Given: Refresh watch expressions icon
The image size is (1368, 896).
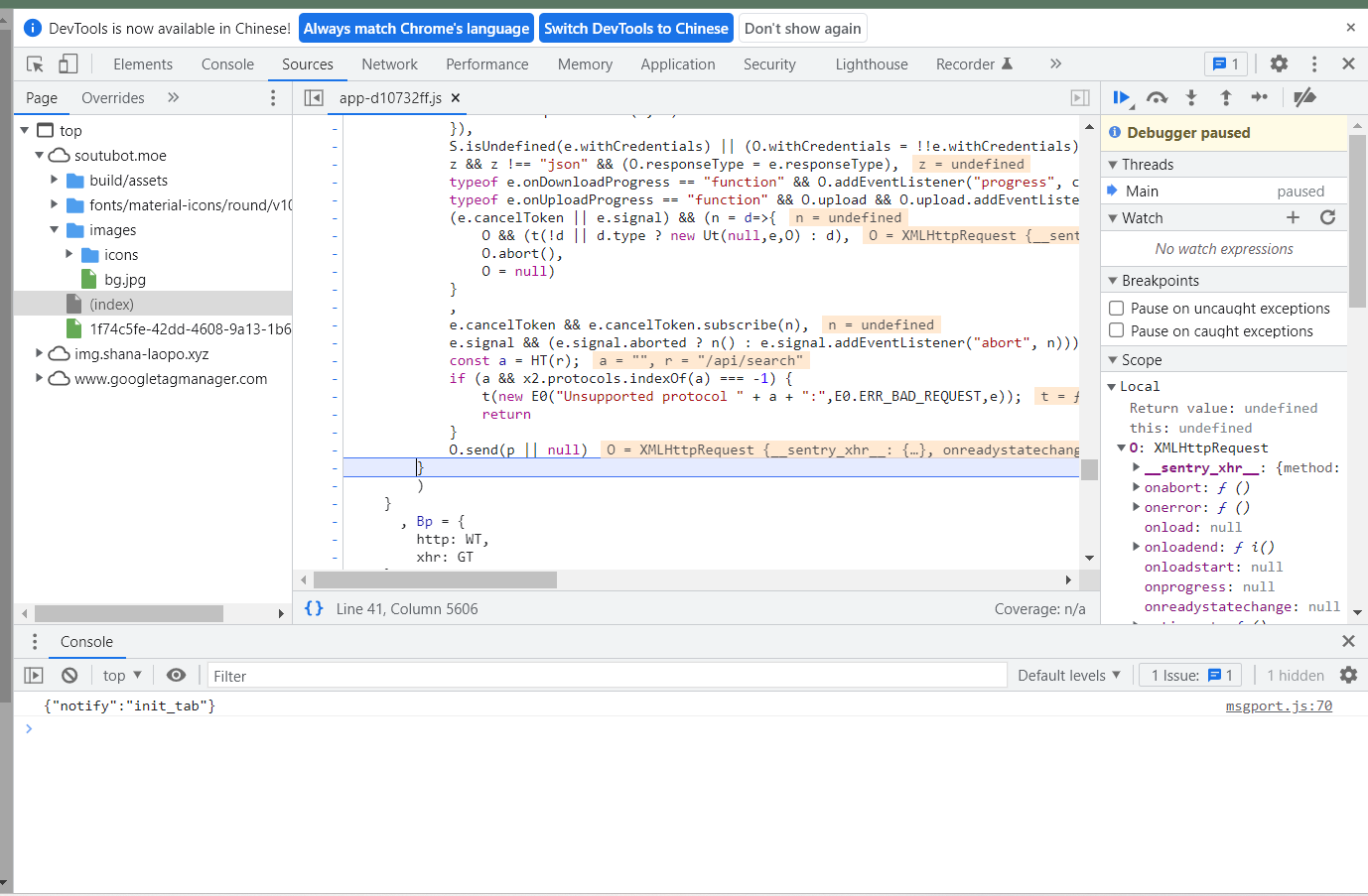Looking at the screenshot, I should click(1327, 217).
